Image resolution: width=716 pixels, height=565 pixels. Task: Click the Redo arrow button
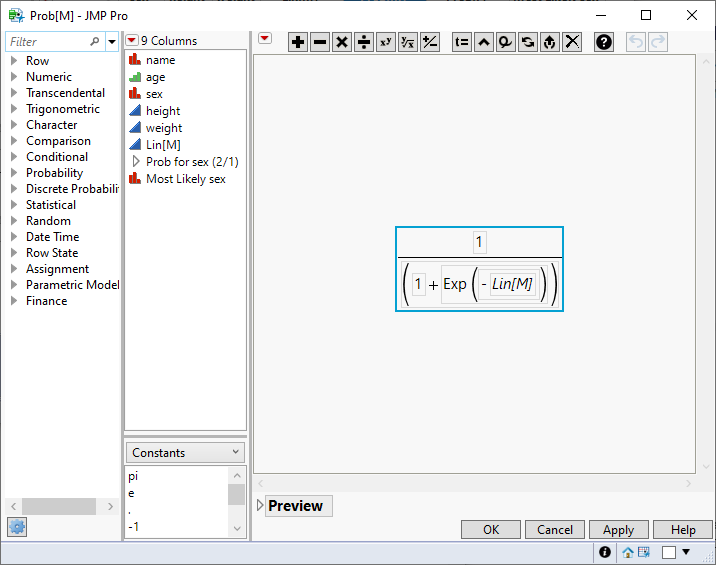coord(658,42)
